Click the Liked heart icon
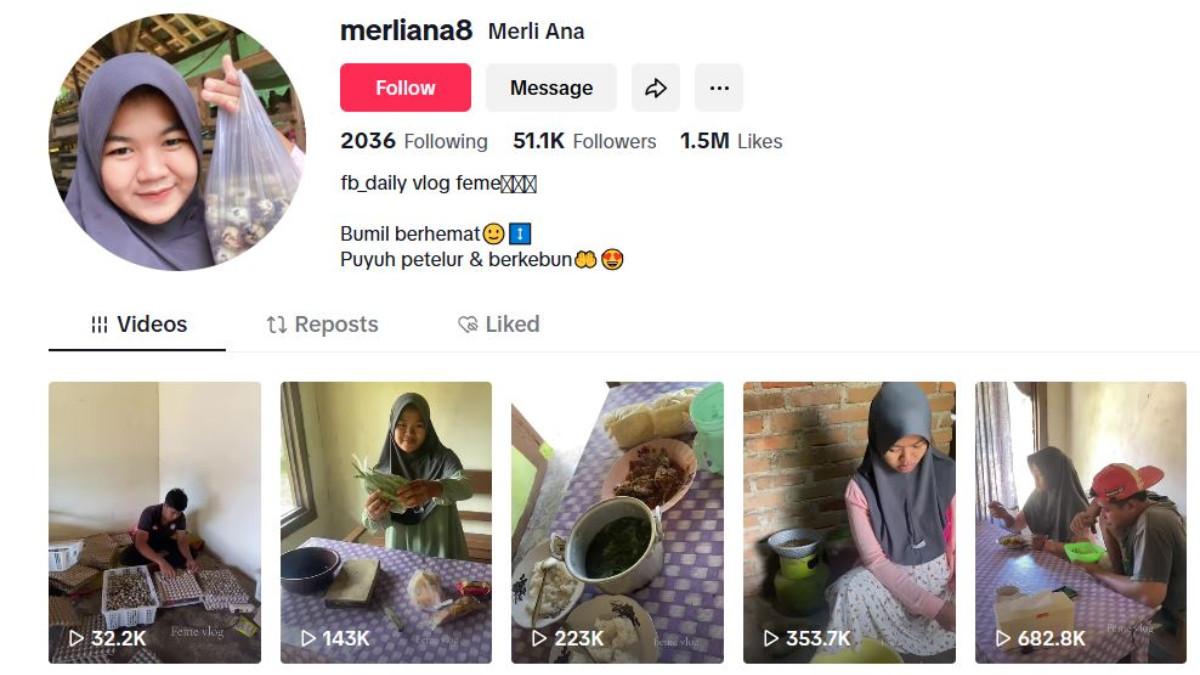1200x675 pixels. click(x=467, y=325)
